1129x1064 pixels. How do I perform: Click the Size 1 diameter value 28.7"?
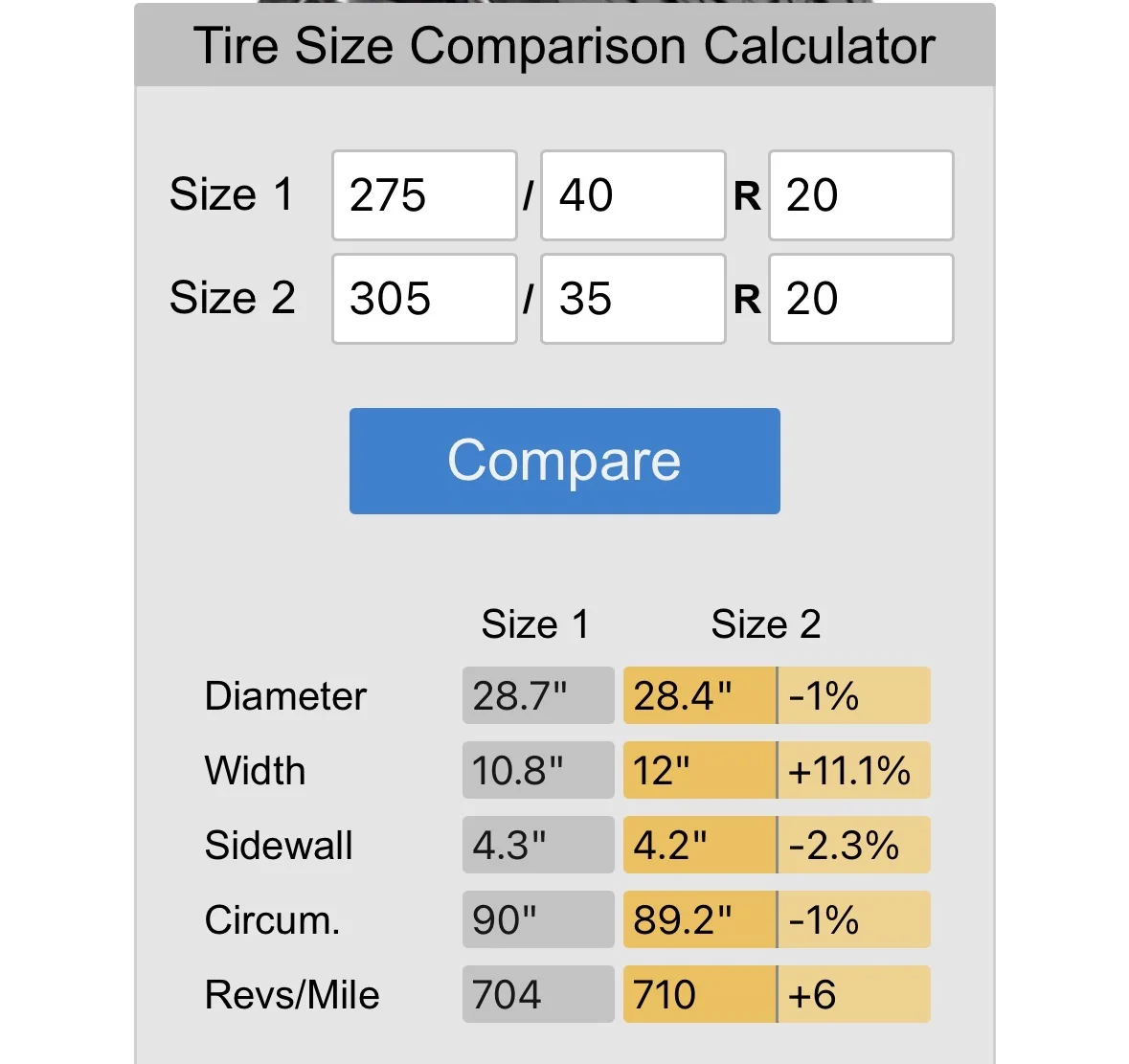click(x=537, y=695)
